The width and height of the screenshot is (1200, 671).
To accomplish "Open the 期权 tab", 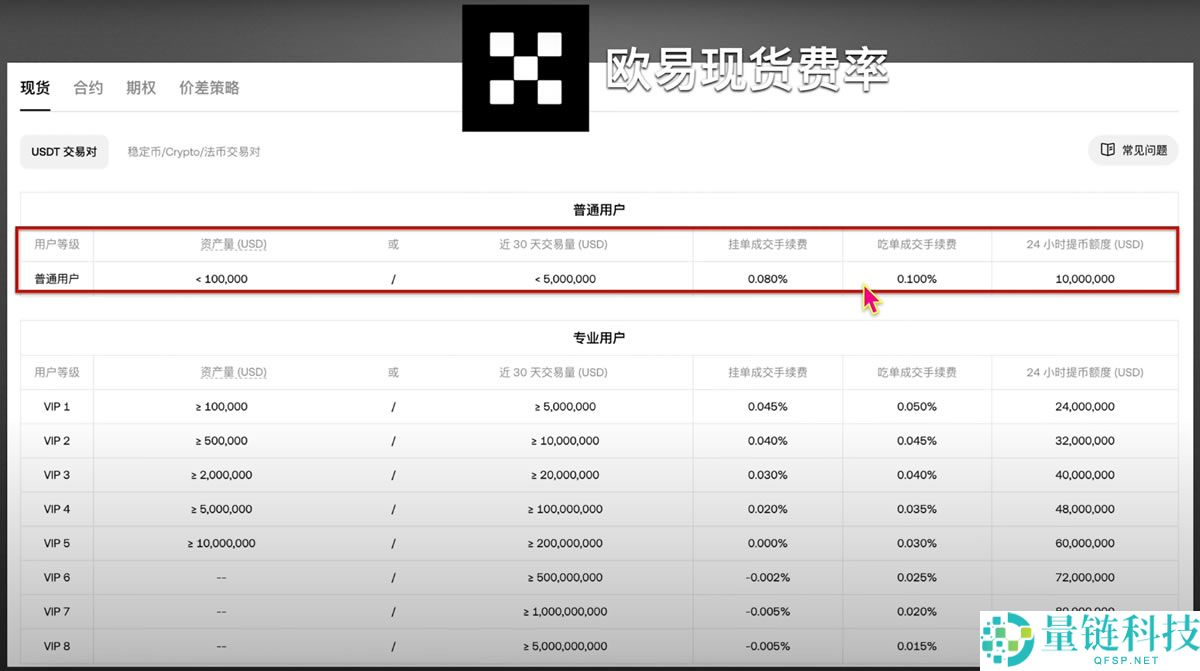I will [140, 88].
